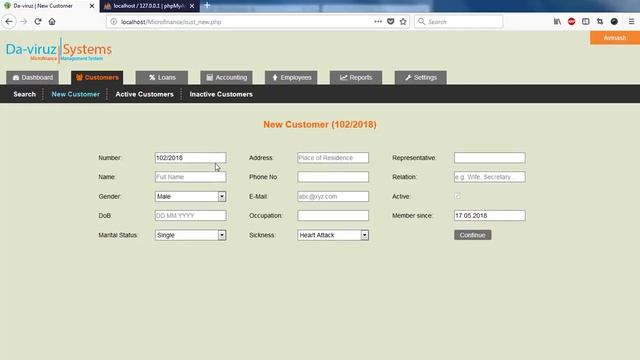Viewport: 640px width, 360px height.
Task: Click the browser forward arrow
Action: coord(24,22)
